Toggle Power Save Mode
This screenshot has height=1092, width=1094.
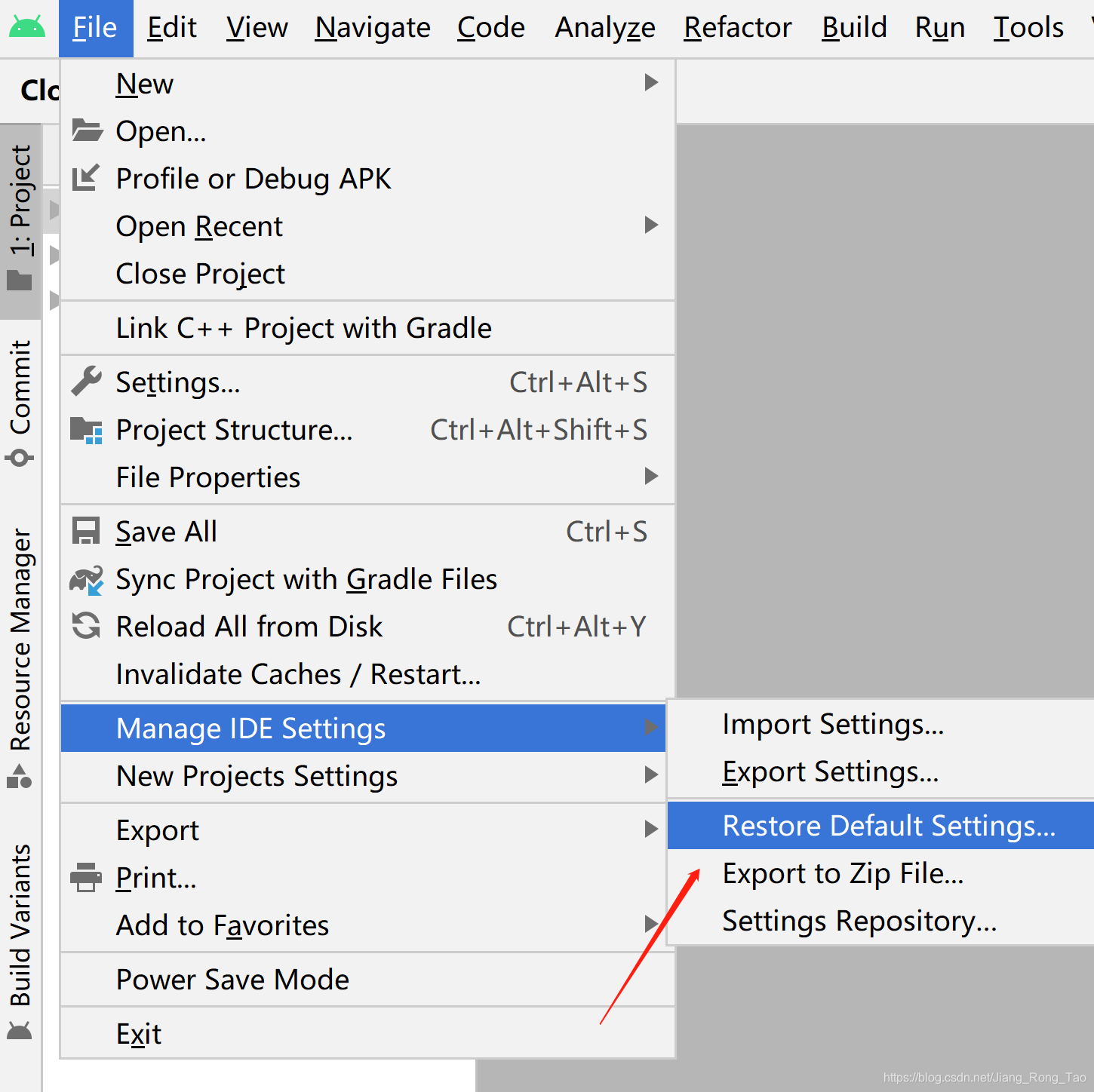coord(367,979)
